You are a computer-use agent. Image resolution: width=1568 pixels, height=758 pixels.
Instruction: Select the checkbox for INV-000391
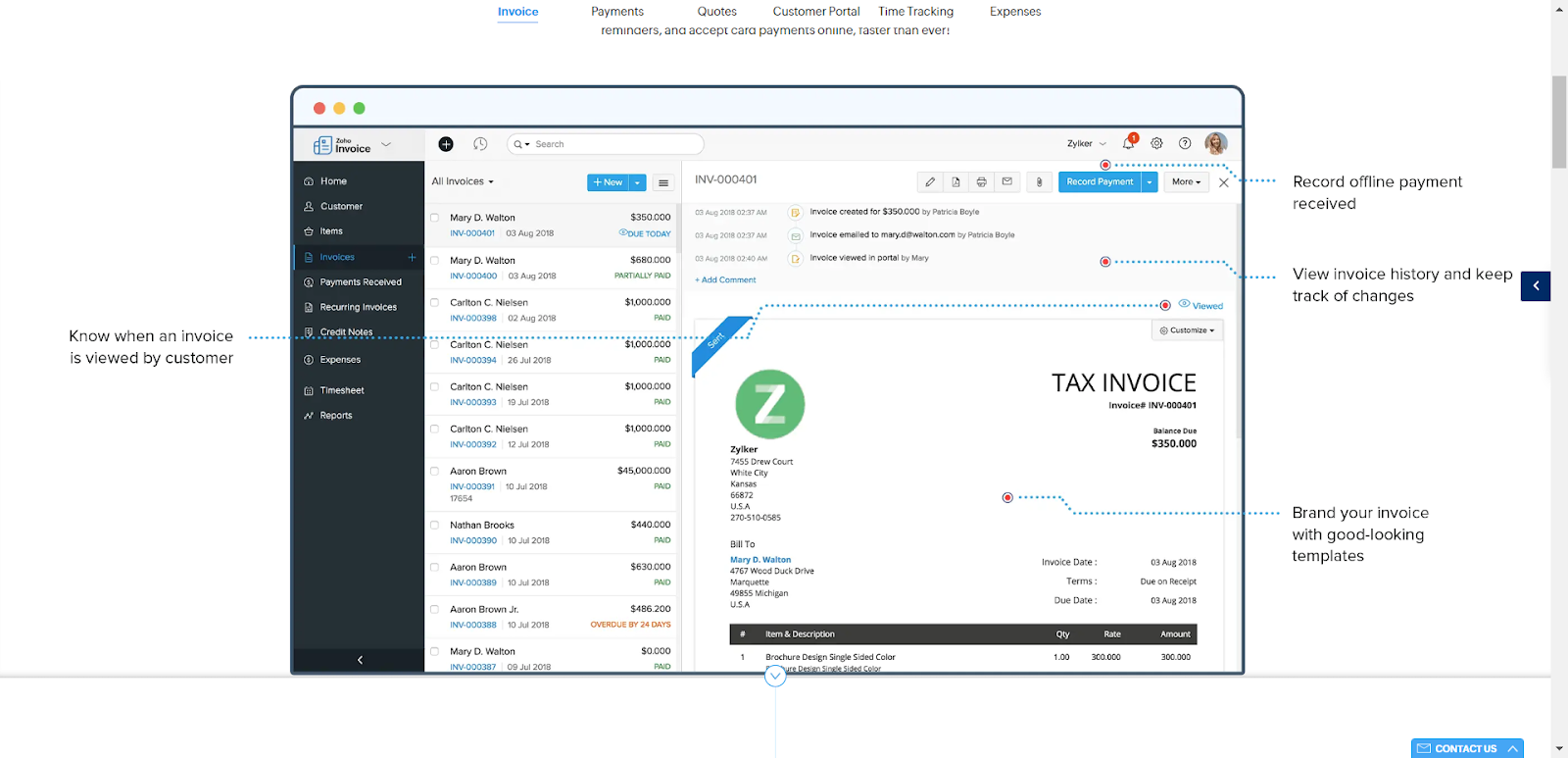(434, 471)
